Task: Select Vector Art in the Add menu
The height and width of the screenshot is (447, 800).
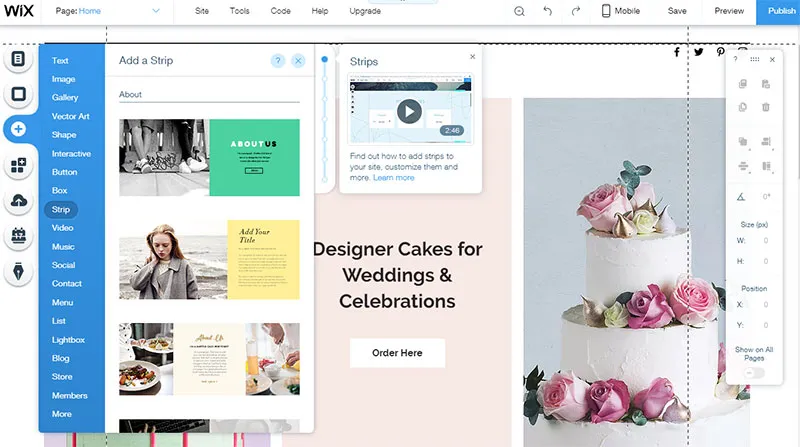Action: 70,116
